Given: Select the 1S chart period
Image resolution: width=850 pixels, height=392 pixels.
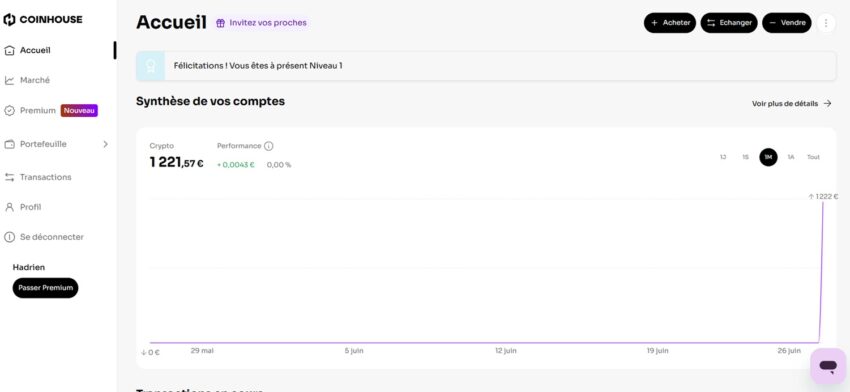Looking at the screenshot, I should pos(745,157).
